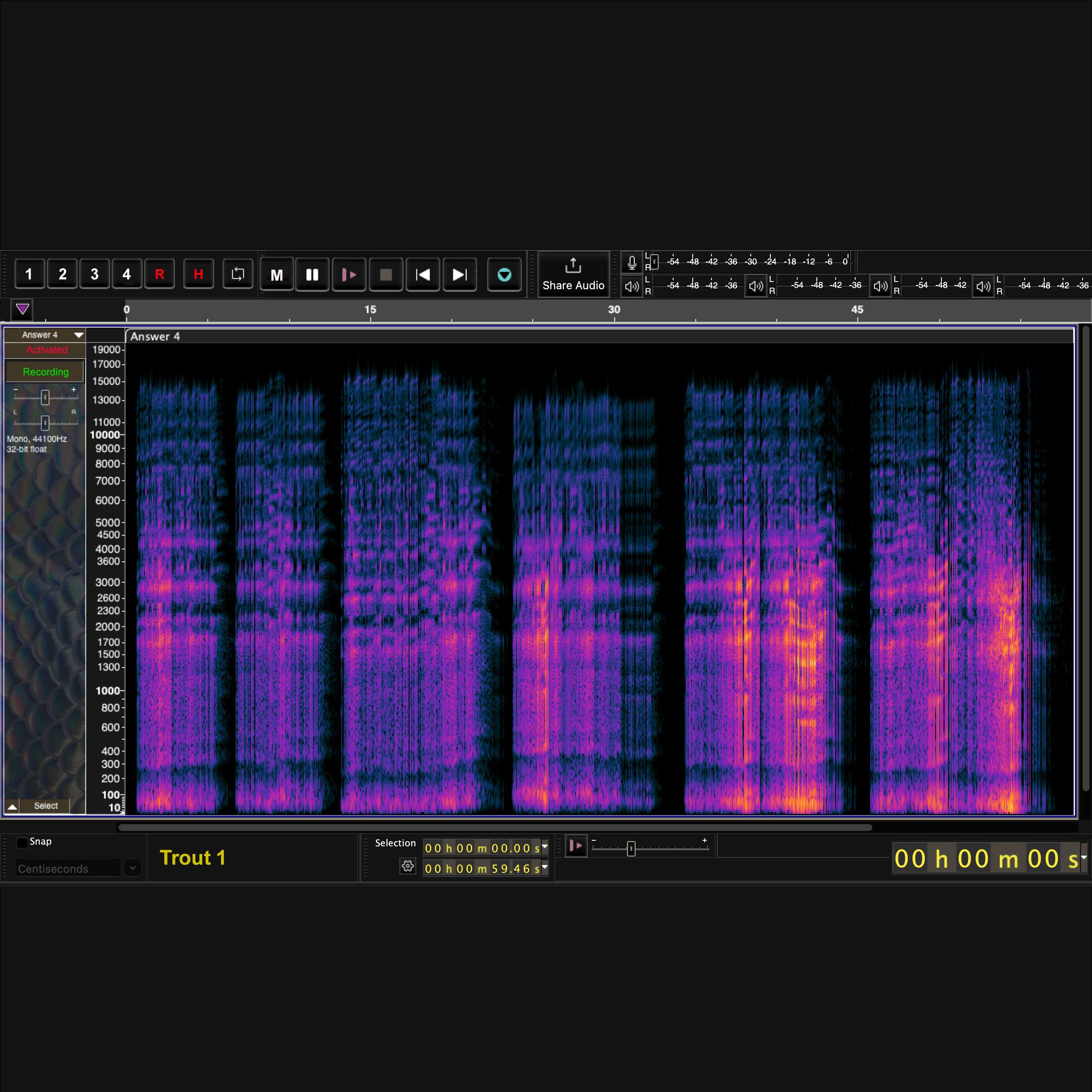This screenshot has height=1092, width=1092.
Task: Open the selection start time format dropdown
Action: [x=545, y=847]
